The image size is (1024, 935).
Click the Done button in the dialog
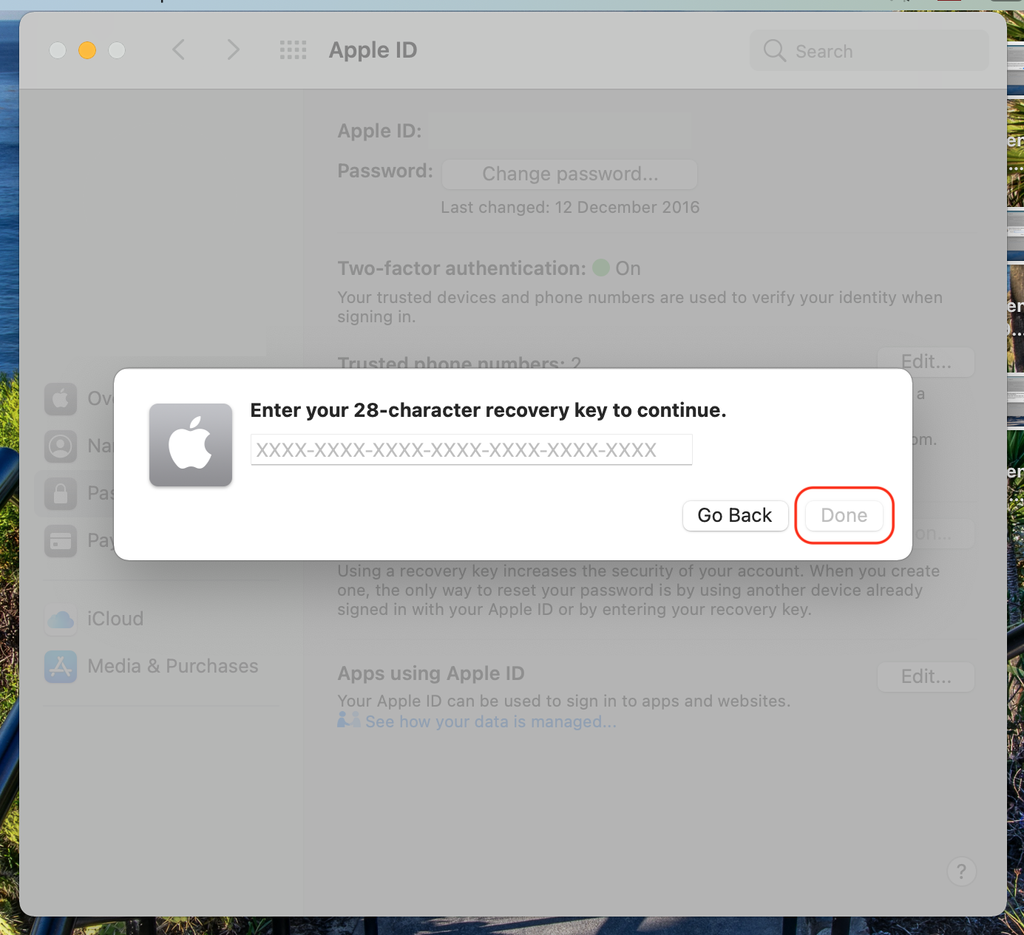(x=844, y=515)
